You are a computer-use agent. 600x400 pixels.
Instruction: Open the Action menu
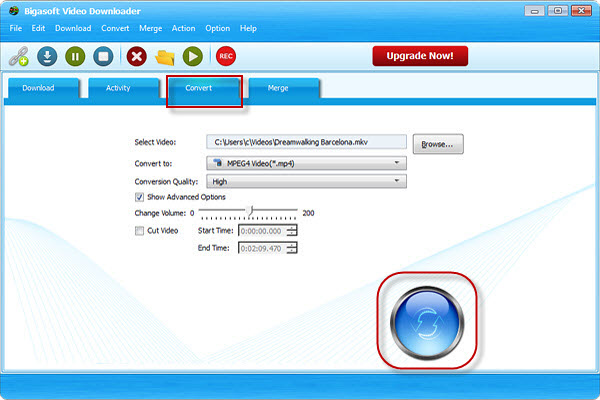[x=183, y=28]
